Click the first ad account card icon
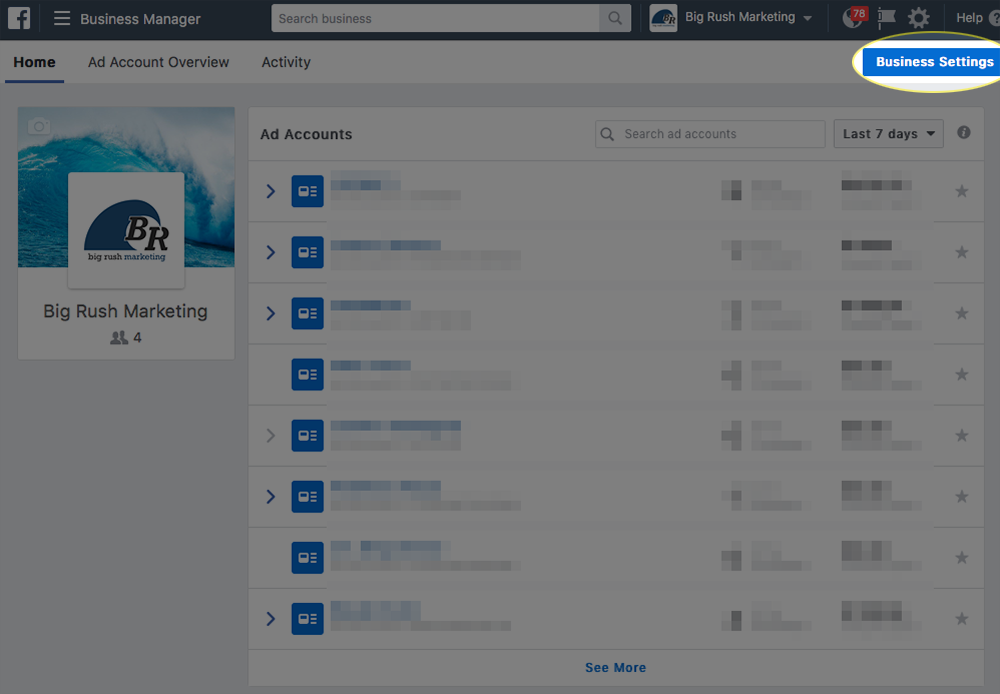Viewport: 1000px width, 694px height. point(307,191)
